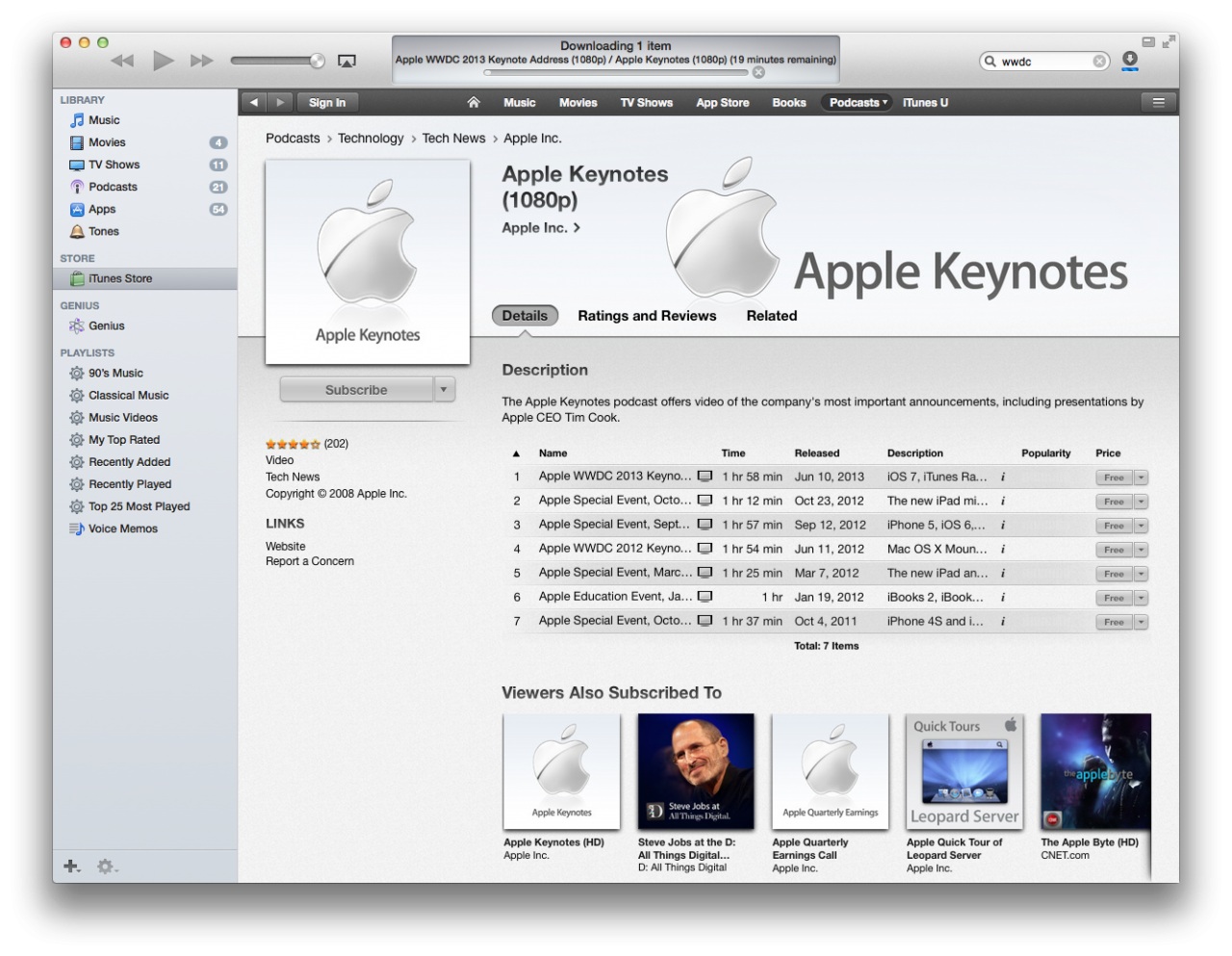The height and width of the screenshot is (956, 1232).
Task: Click the fast-forward button
Action: (202, 61)
